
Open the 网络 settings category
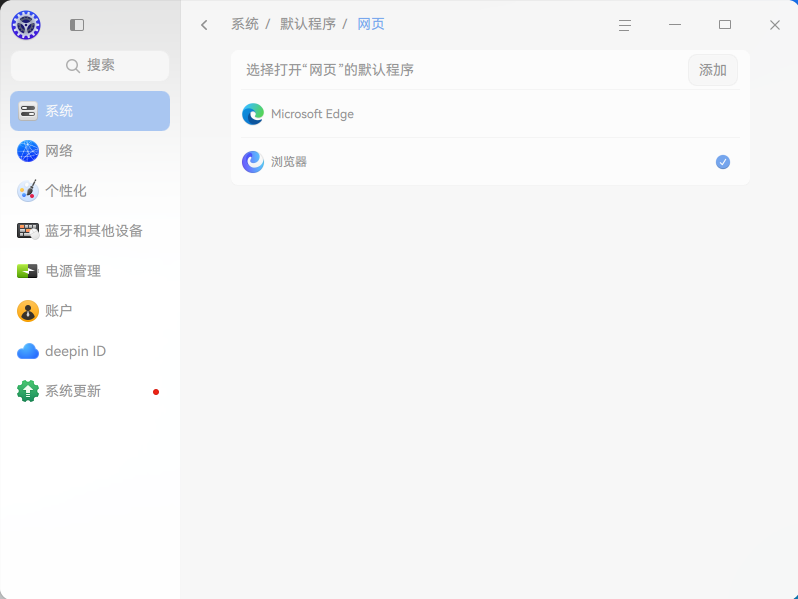point(90,151)
